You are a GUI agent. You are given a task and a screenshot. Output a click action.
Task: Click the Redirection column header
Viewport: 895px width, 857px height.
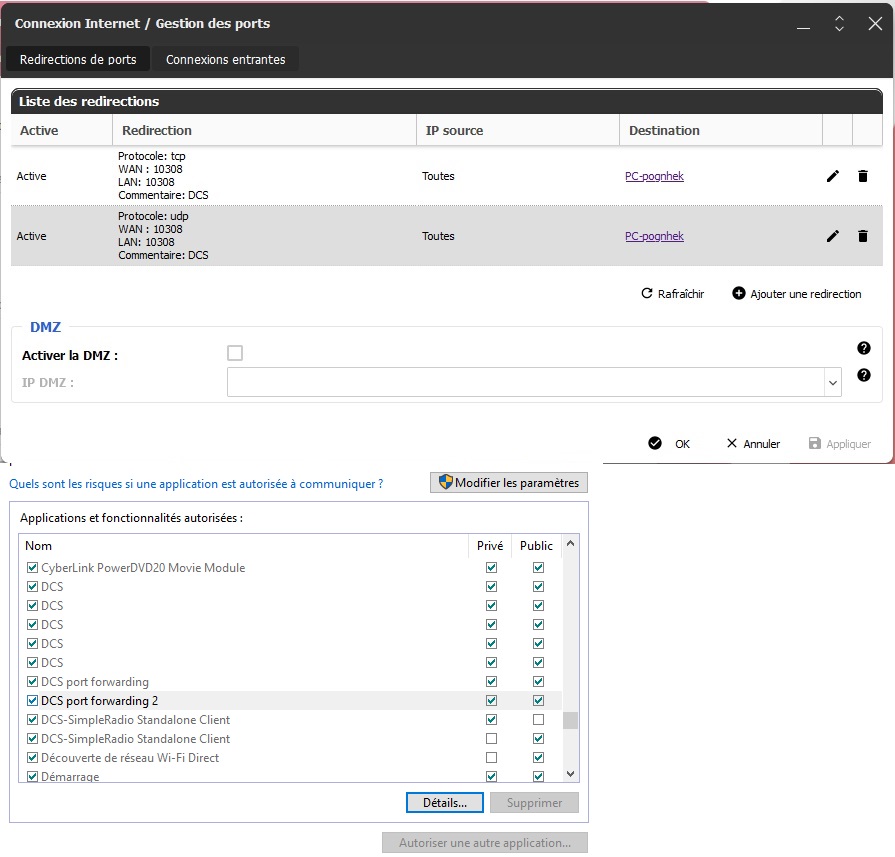click(264, 130)
